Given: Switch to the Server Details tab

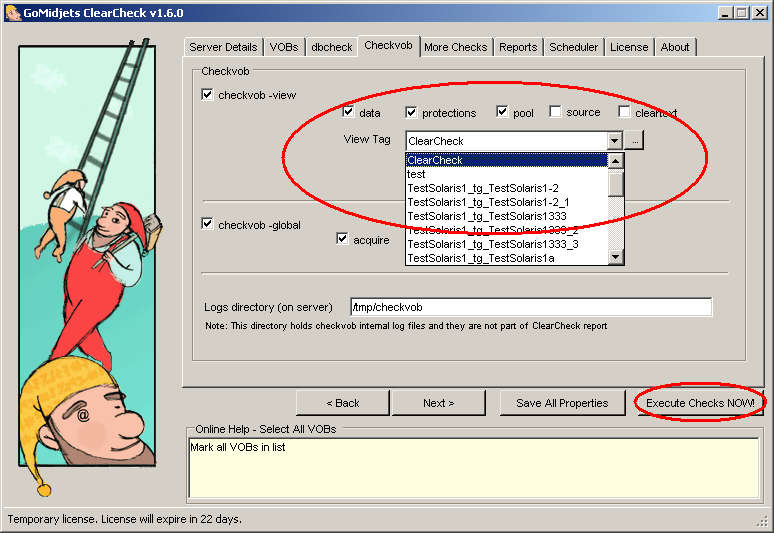Looking at the screenshot, I should tap(224, 47).
